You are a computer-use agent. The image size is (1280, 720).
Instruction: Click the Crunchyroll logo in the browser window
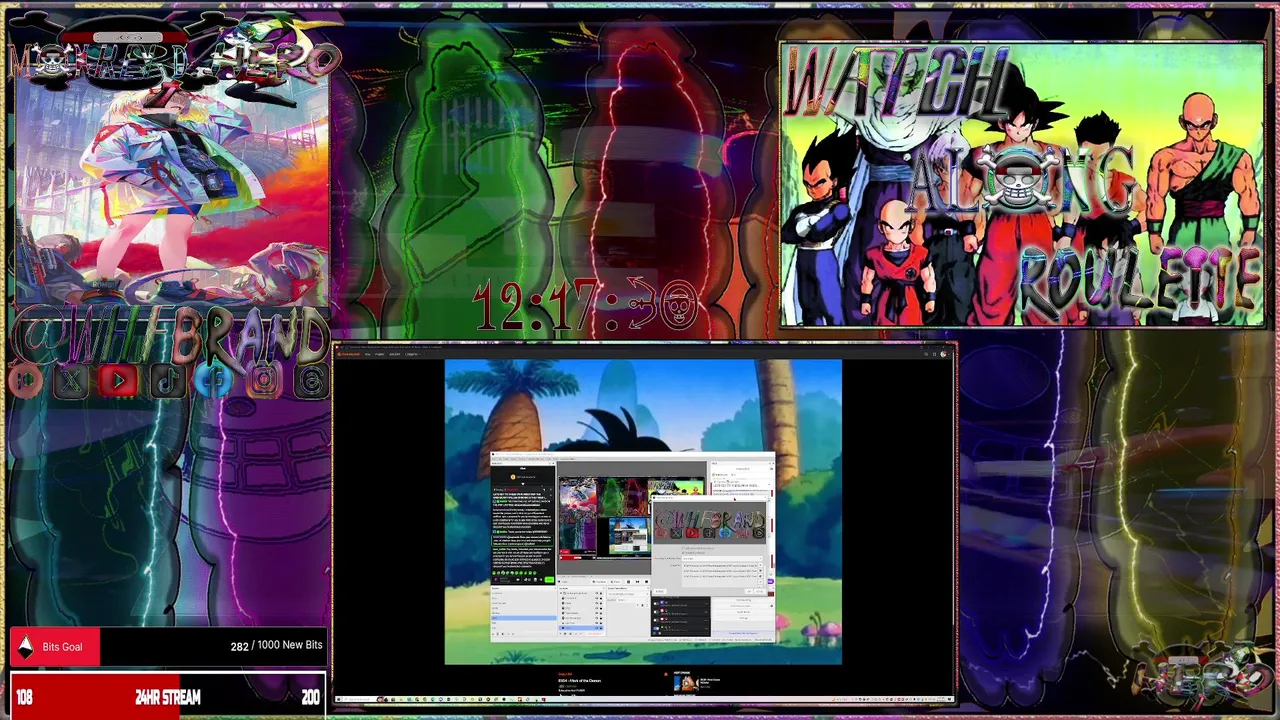pos(350,354)
